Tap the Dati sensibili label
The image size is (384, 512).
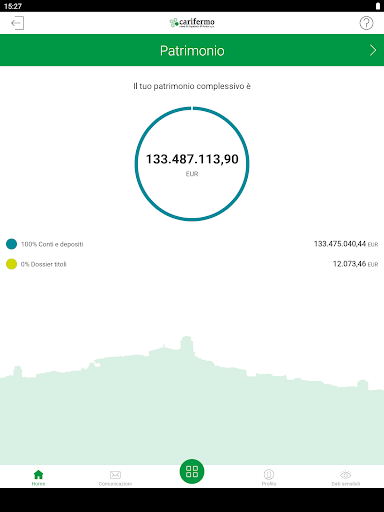point(346,484)
